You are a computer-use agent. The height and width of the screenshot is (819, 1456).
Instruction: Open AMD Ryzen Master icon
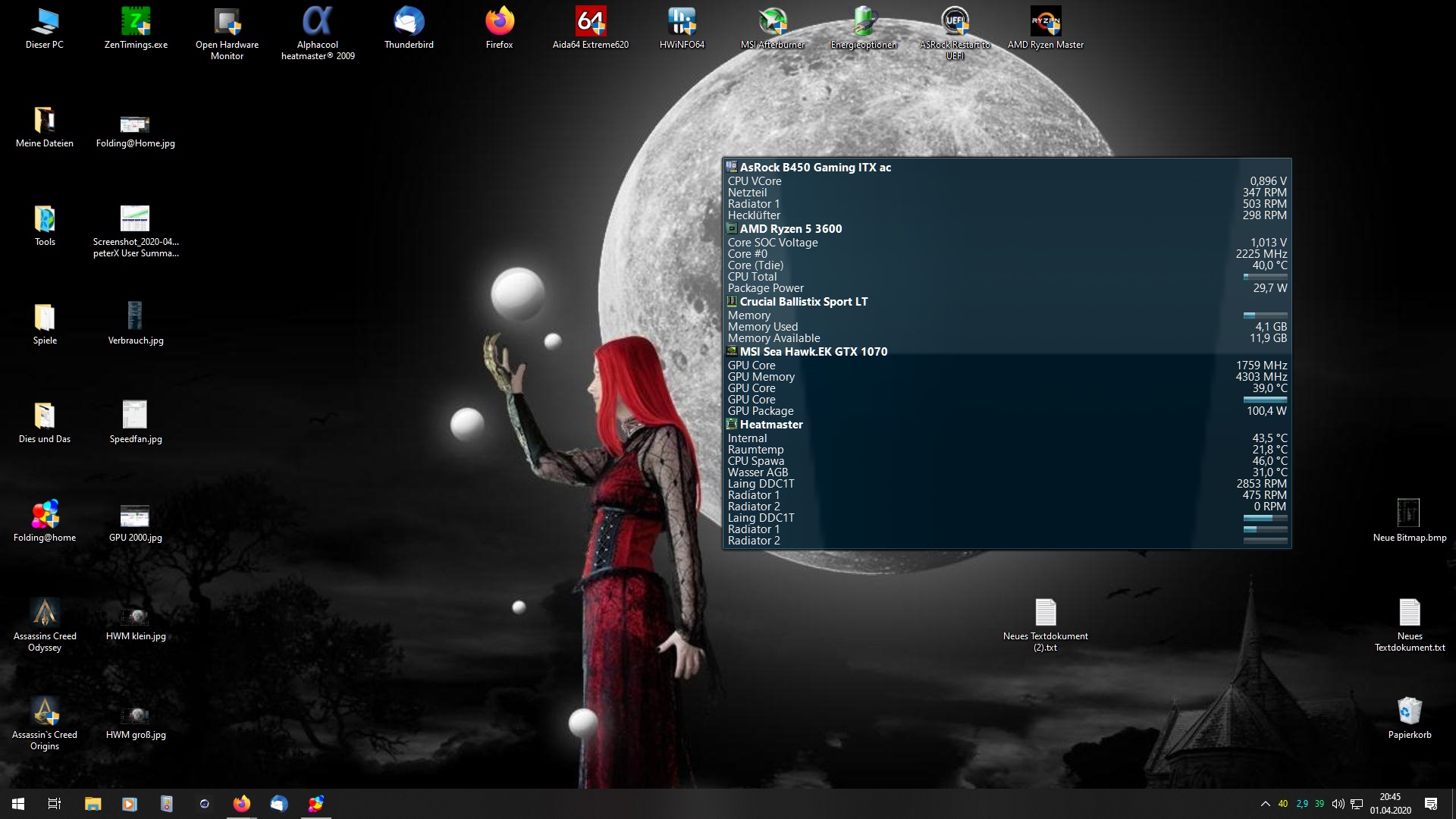point(1045,23)
